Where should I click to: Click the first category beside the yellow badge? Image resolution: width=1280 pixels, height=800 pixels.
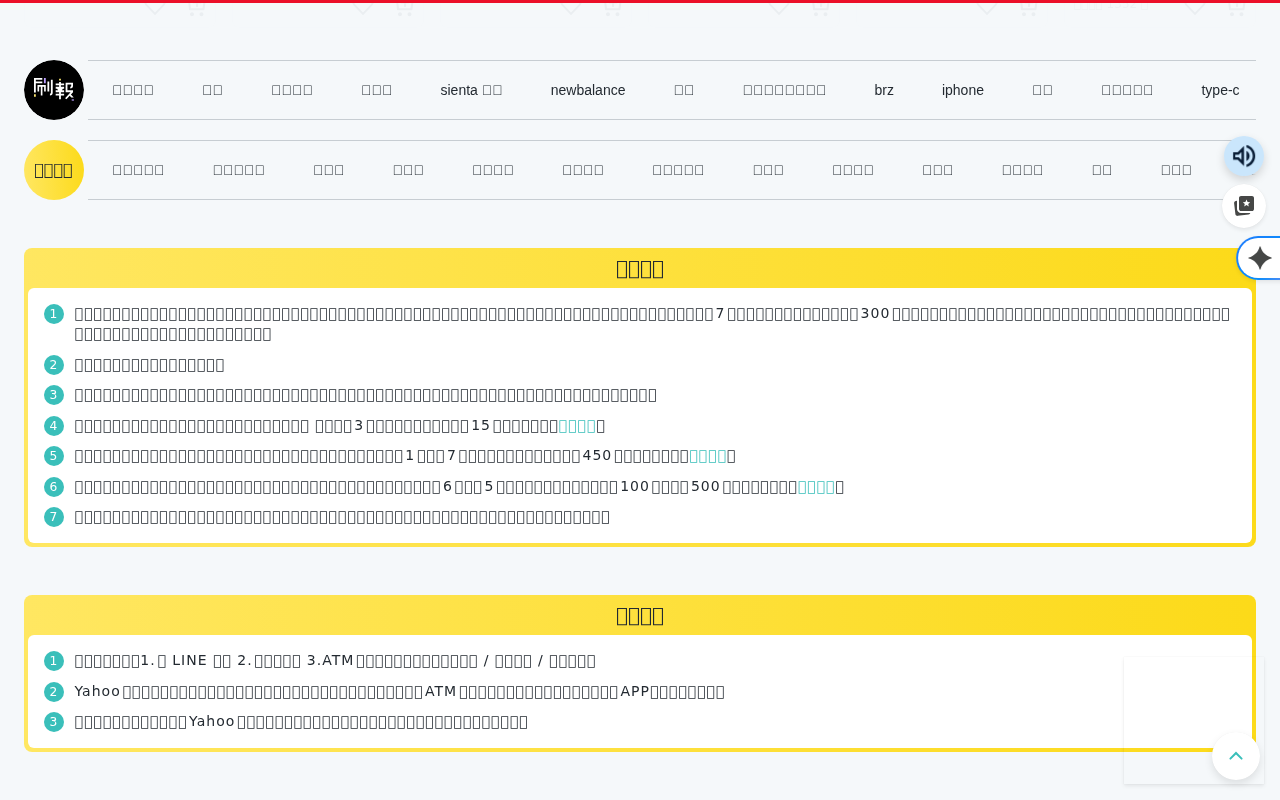138,170
